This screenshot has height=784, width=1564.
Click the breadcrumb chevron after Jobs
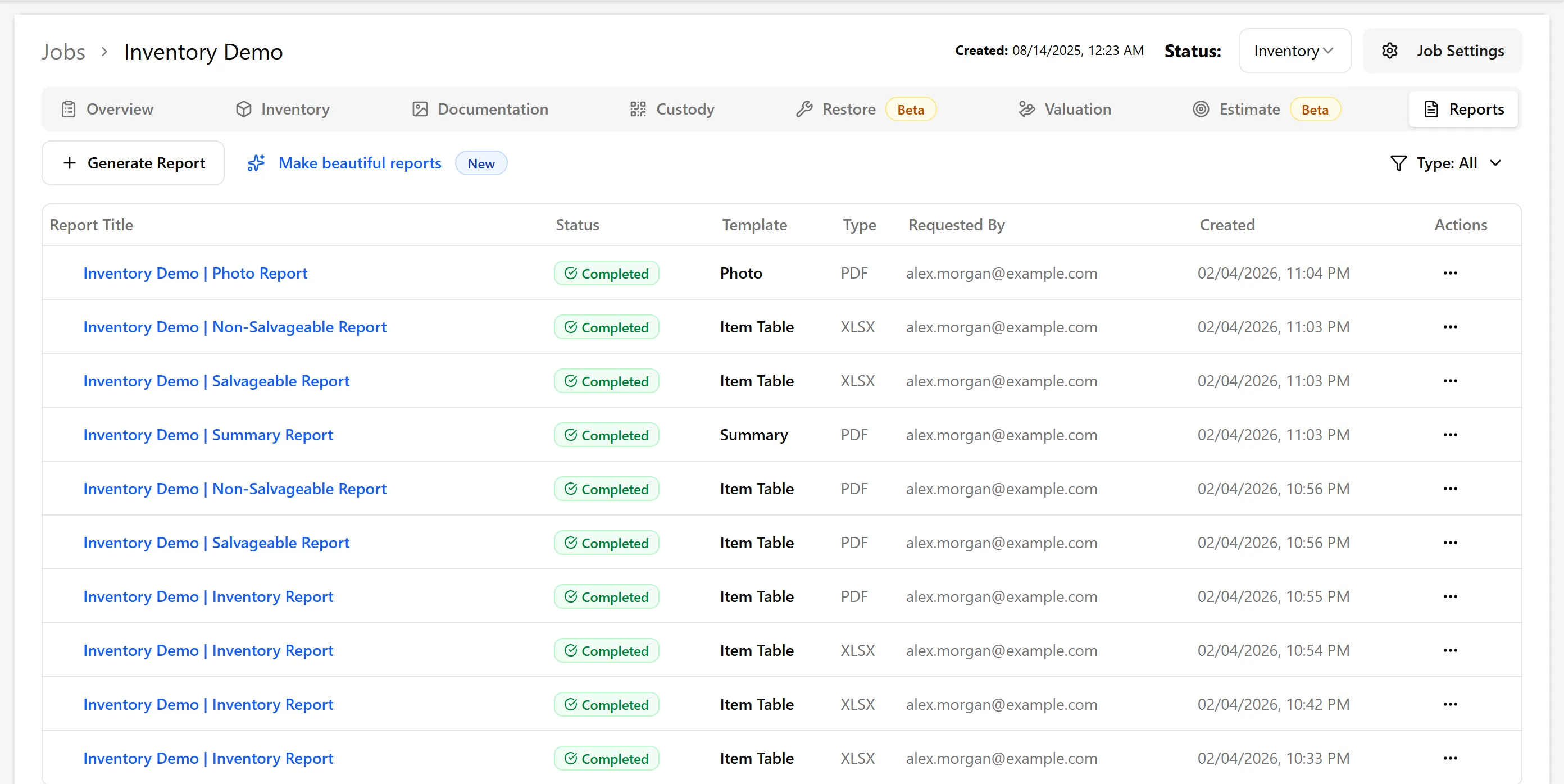coord(104,52)
